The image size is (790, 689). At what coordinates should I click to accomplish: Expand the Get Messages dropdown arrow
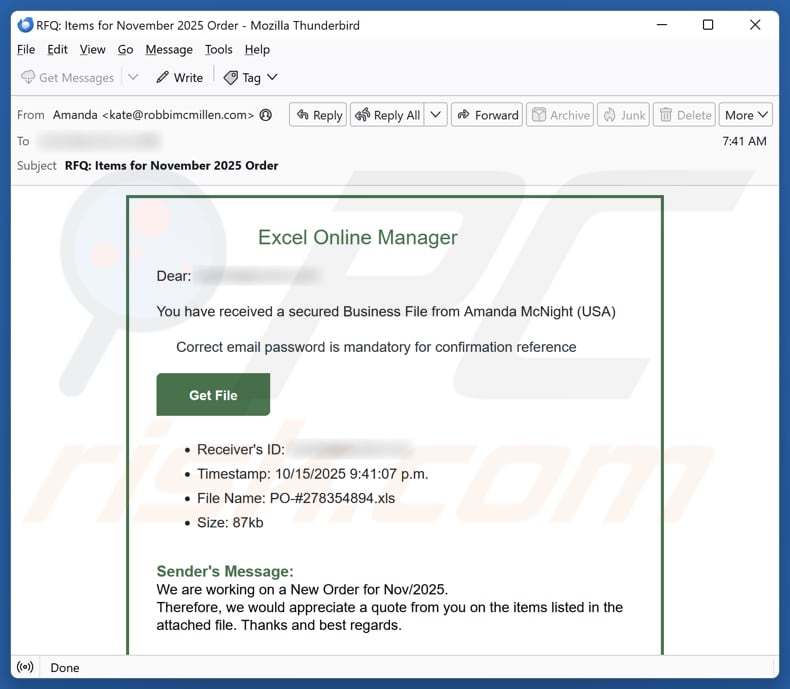[133, 77]
